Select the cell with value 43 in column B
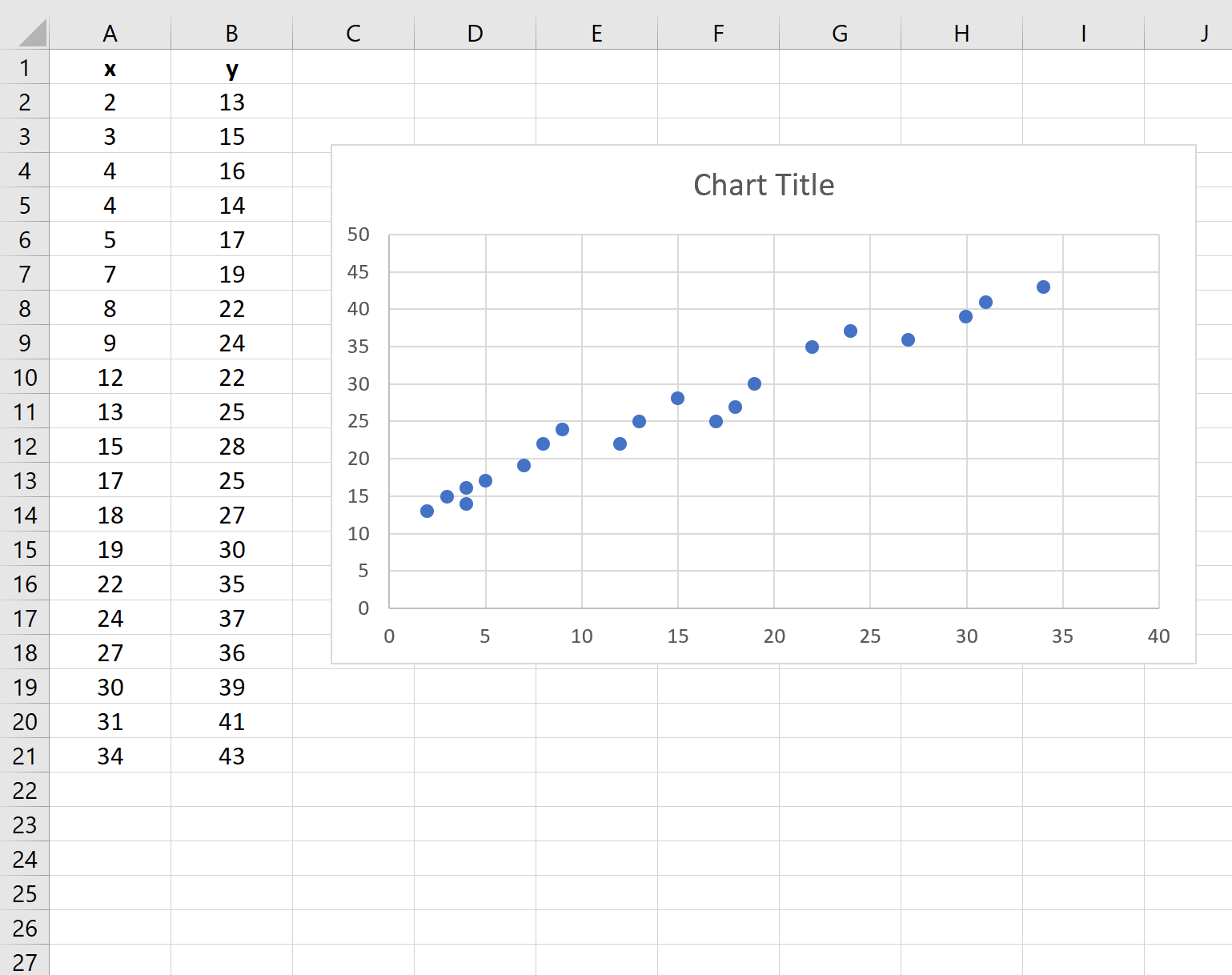Image resolution: width=1232 pixels, height=975 pixels. pos(231,756)
